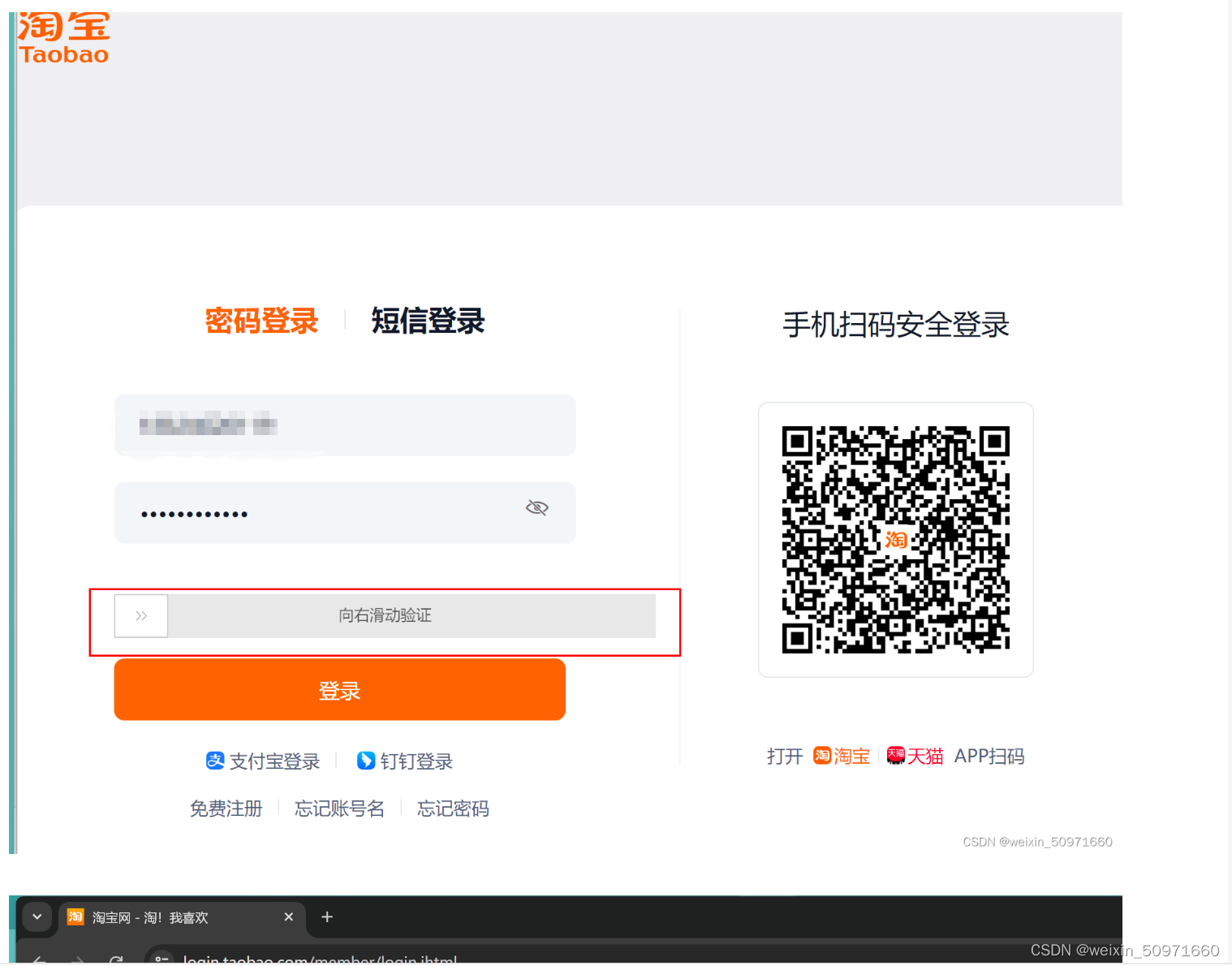
Task: Click the Taobao logo
Action: (x=63, y=36)
